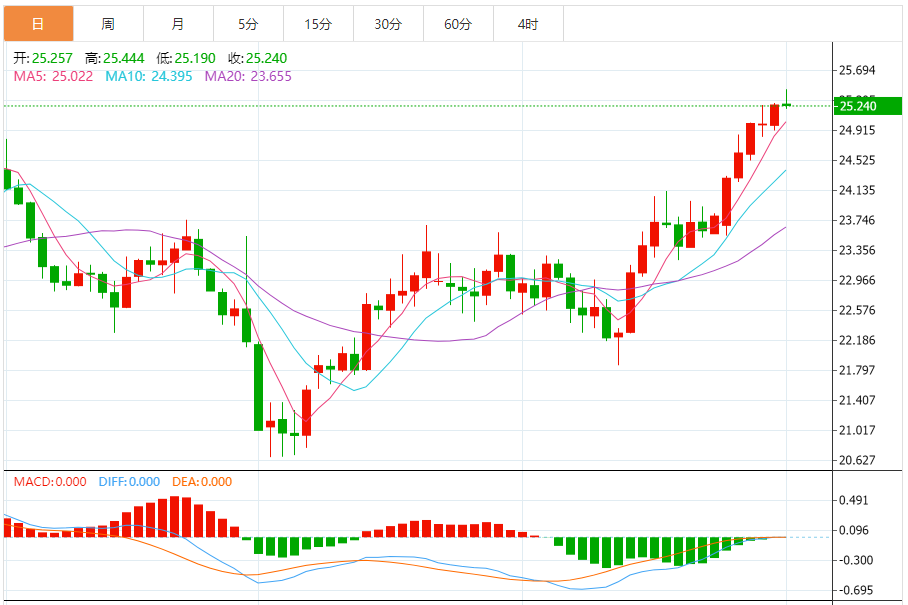Click the green 25.240 current price tag

pos(867,106)
